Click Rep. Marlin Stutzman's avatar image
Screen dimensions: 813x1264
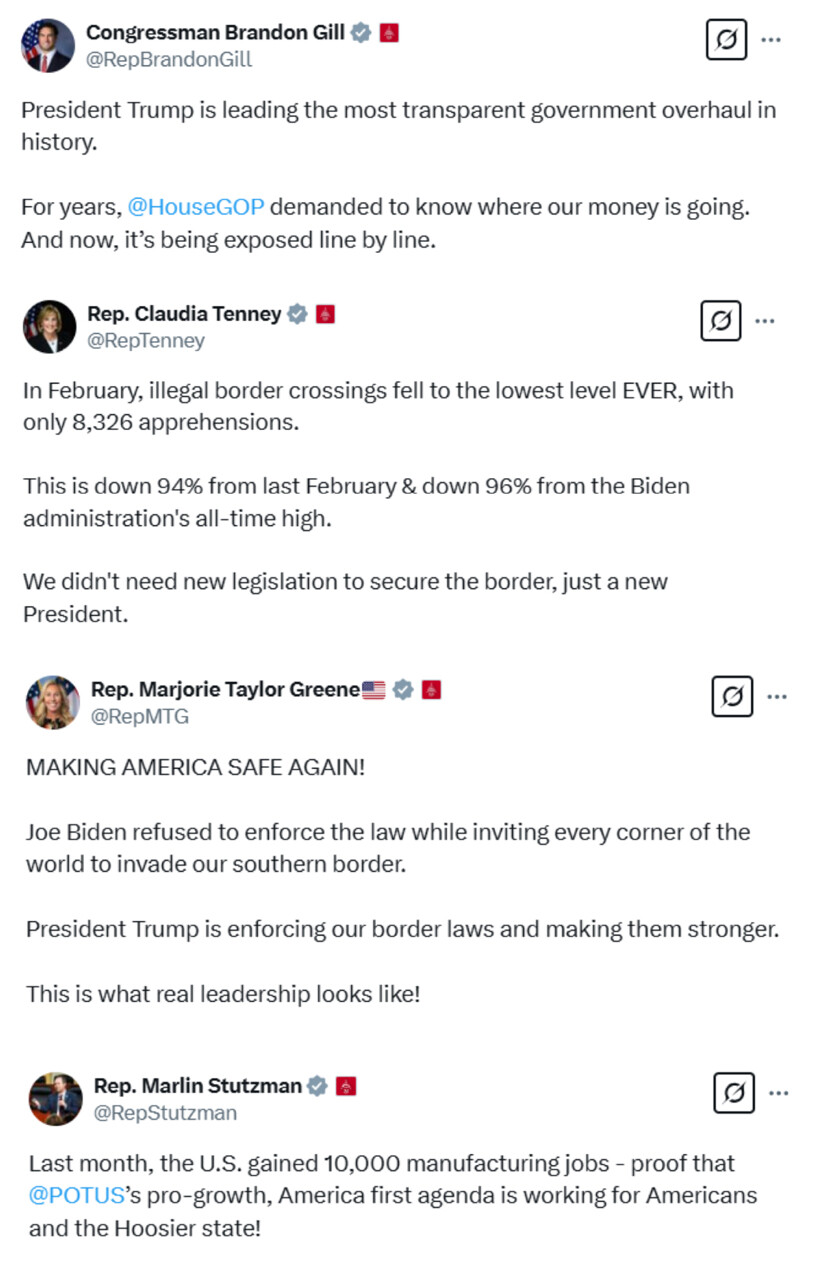(56, 1099)
